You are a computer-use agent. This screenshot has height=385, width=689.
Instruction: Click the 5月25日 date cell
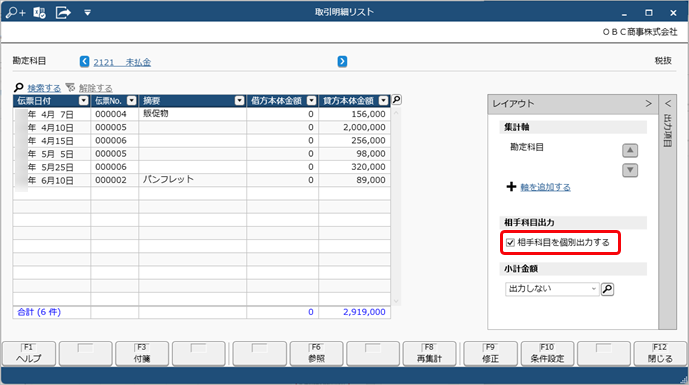point(52,167)
